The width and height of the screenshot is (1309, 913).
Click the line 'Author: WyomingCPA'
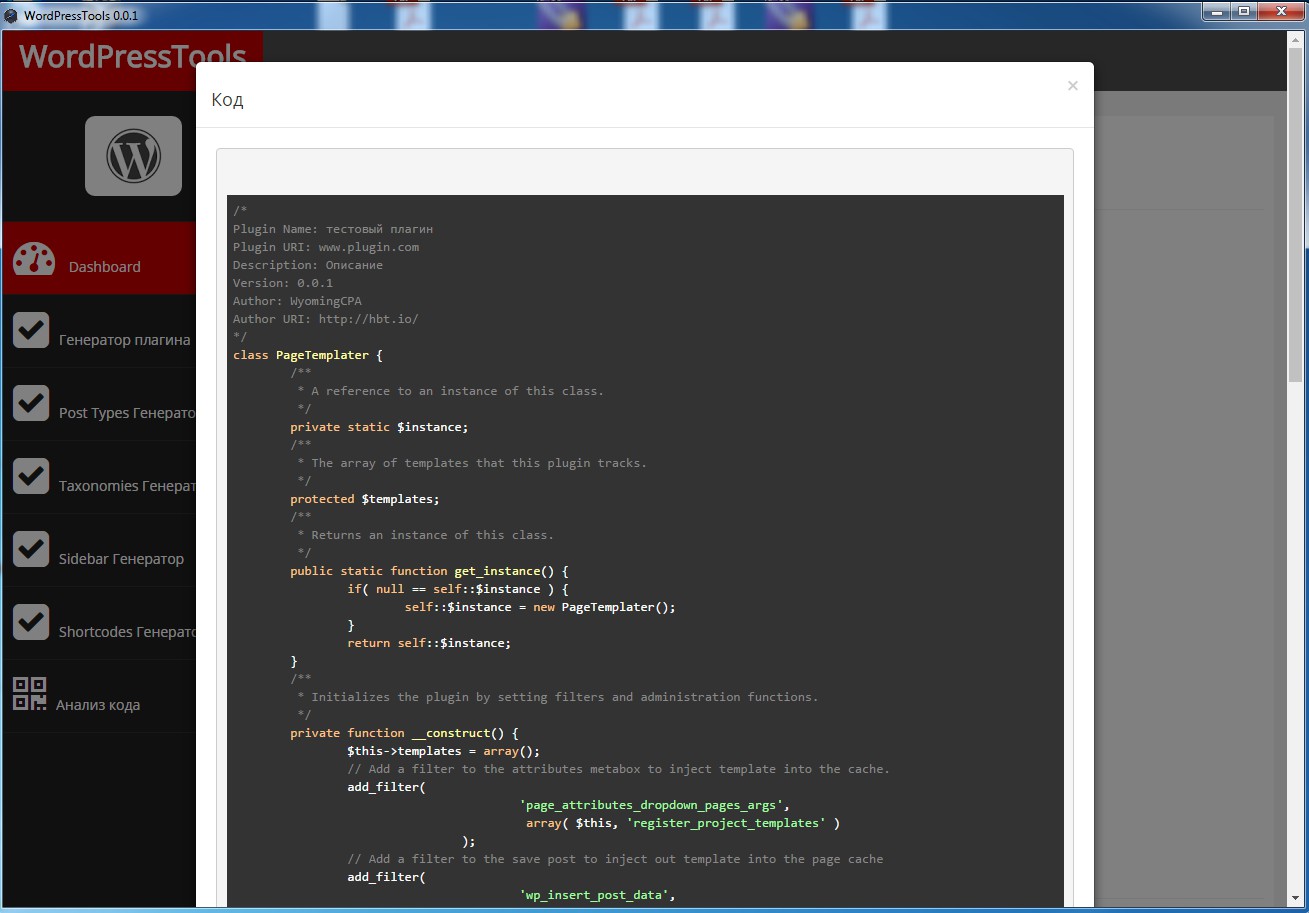pyautogui.click(x=297, y=301)
